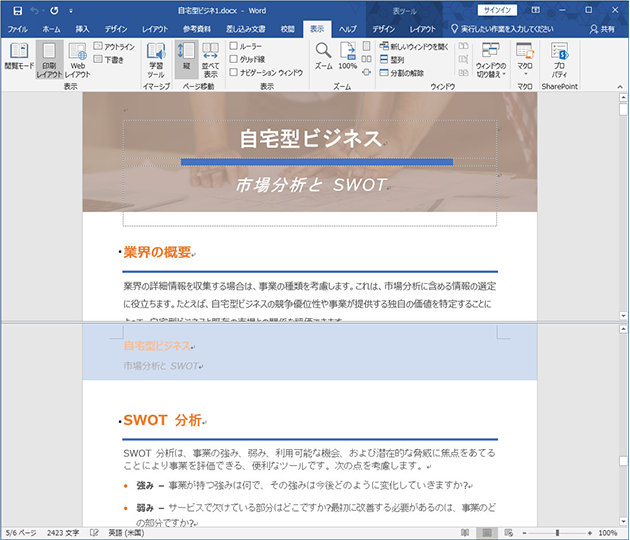Open the ファイル tab

[17, 29]
